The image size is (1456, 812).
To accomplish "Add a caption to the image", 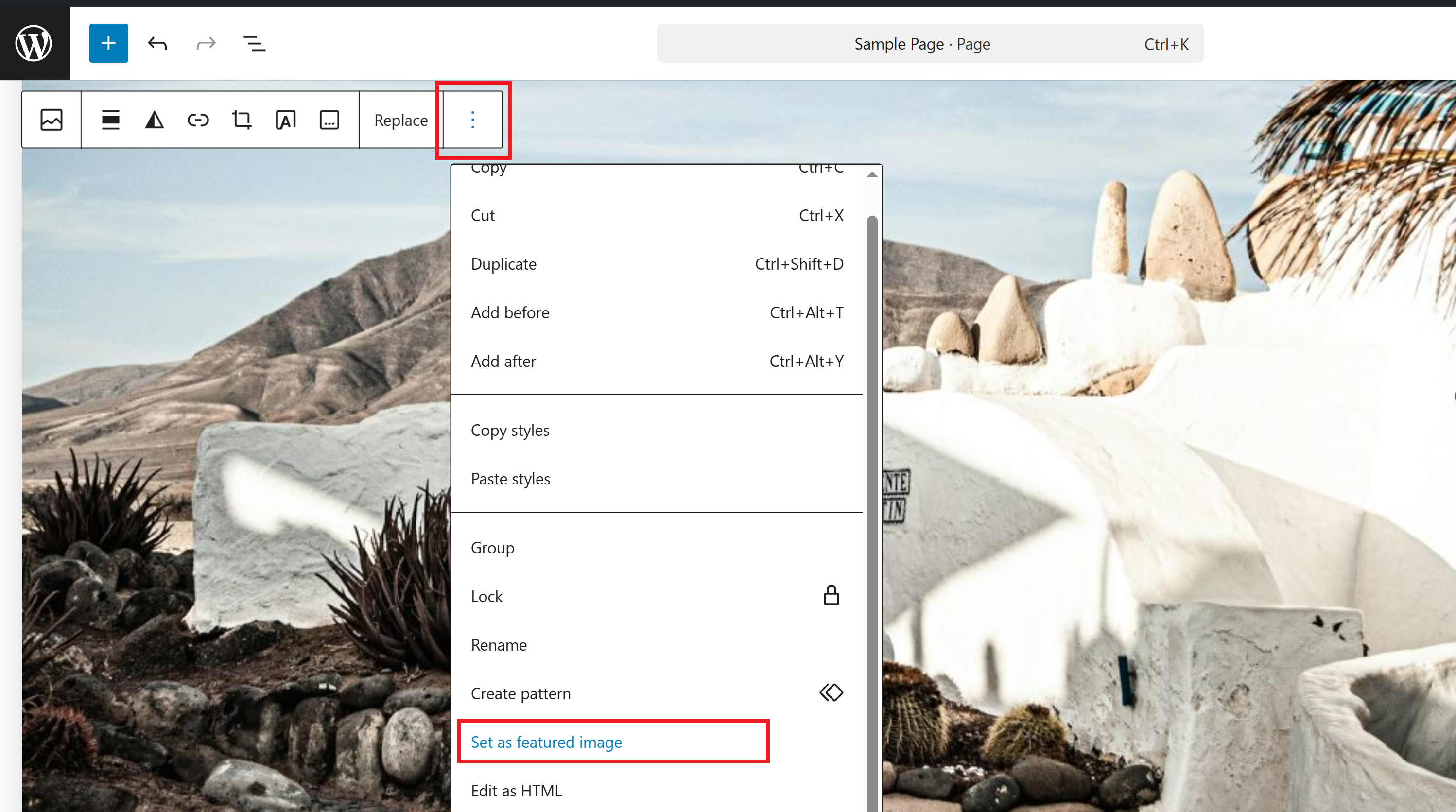I will click(329, 120).
